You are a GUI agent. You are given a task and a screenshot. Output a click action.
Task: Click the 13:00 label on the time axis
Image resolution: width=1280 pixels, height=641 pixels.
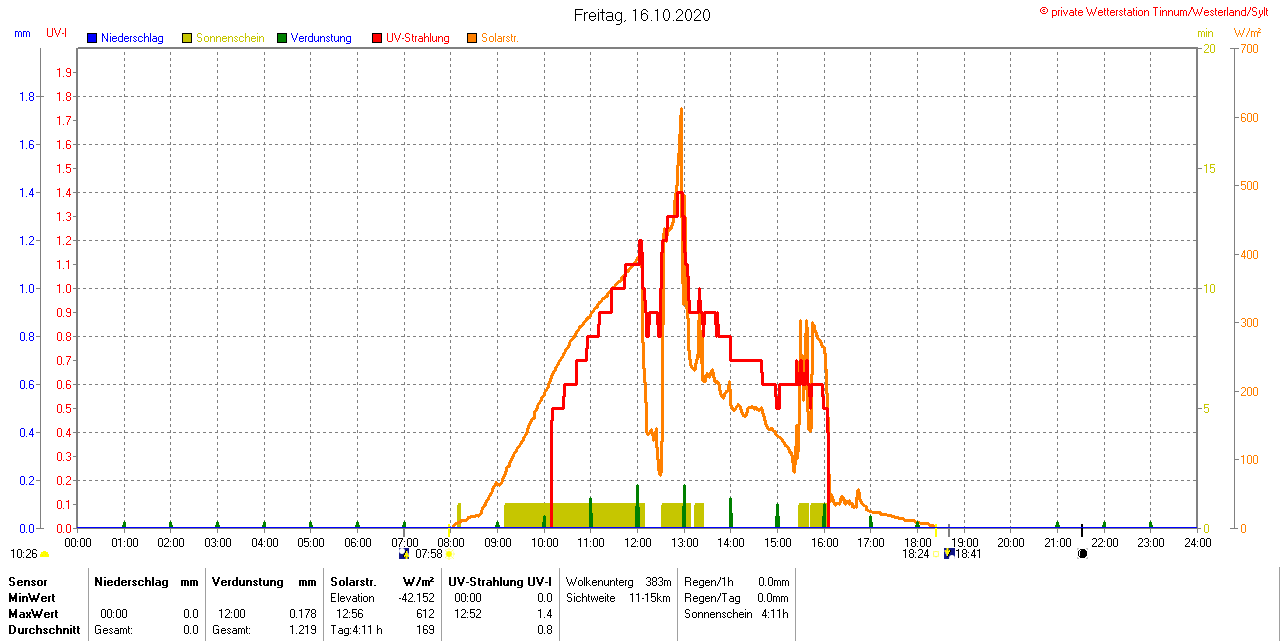pyautogui.click(x=684, y=542)
